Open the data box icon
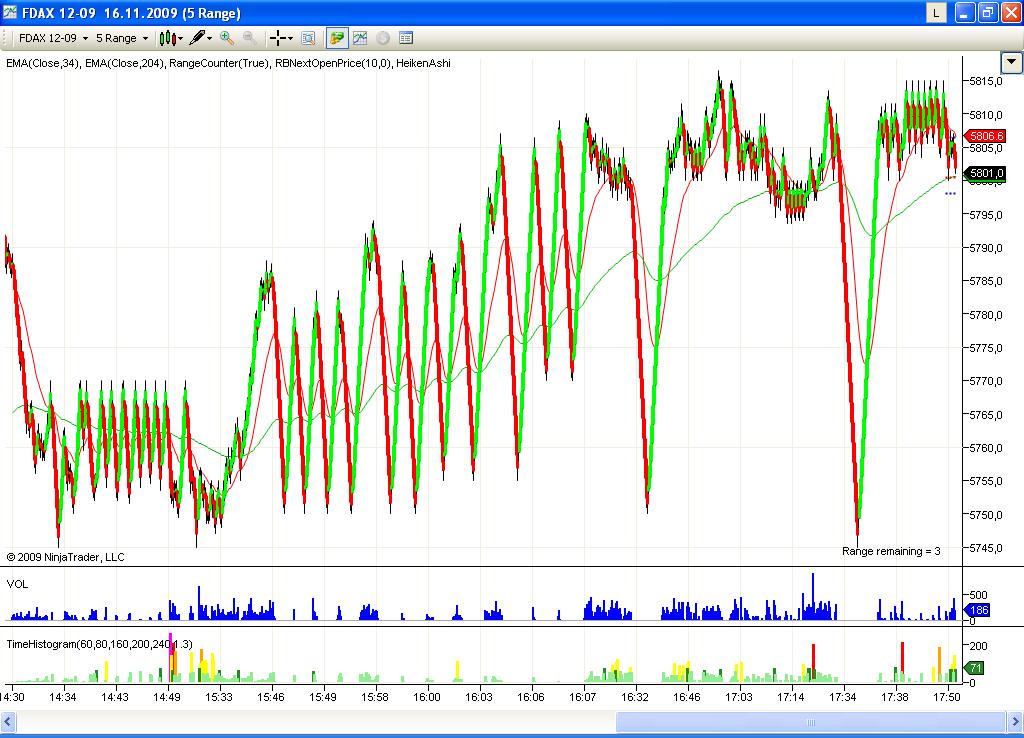 (308, 39)
